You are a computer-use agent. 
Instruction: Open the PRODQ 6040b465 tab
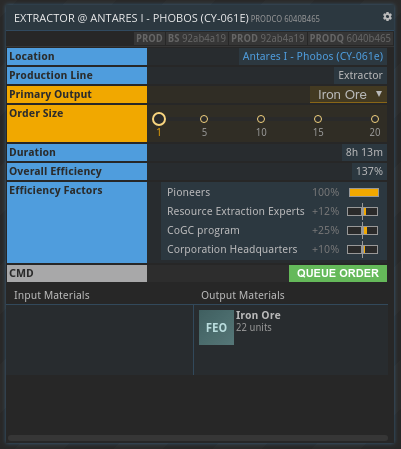[350, 38]
